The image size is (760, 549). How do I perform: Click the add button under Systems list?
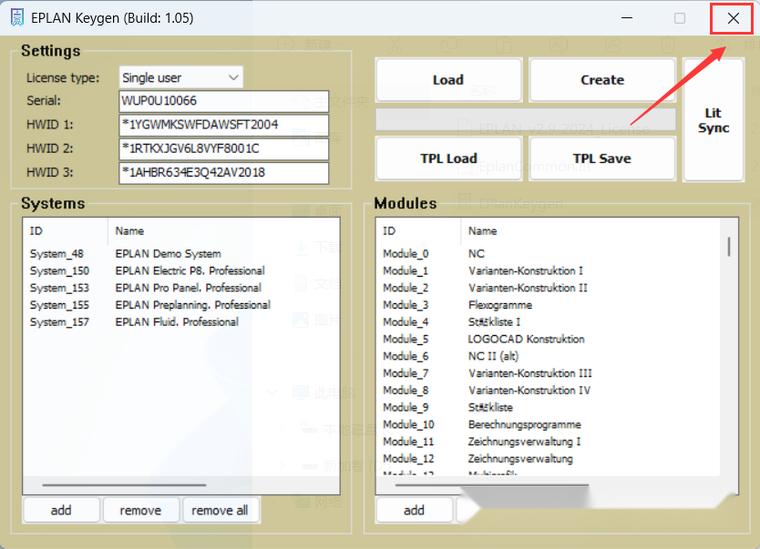[61, 510]
